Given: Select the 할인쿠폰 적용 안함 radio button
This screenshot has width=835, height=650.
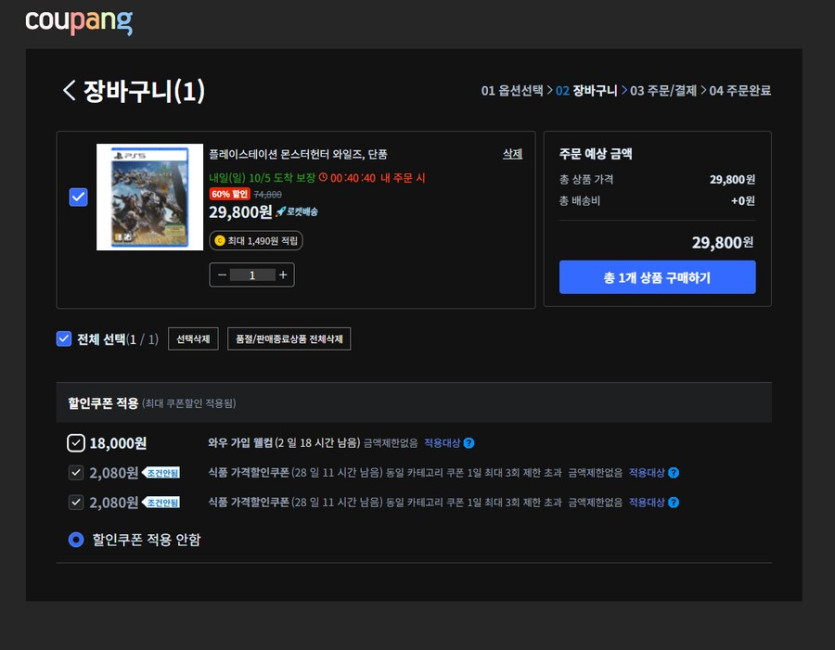Looking at the screenshot, I should coord(75,538).
